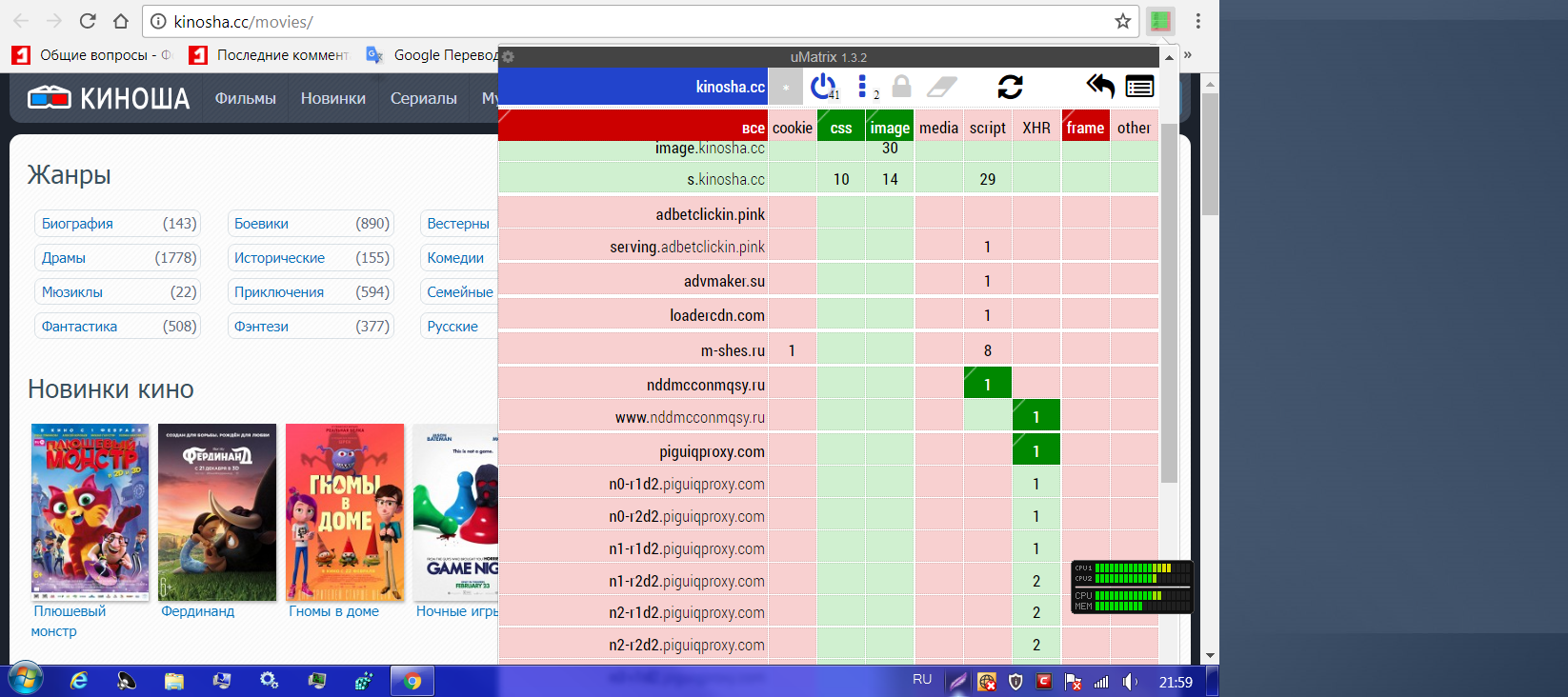
Task: Open Фердинанд movie poster
Action: coord(217,512)
